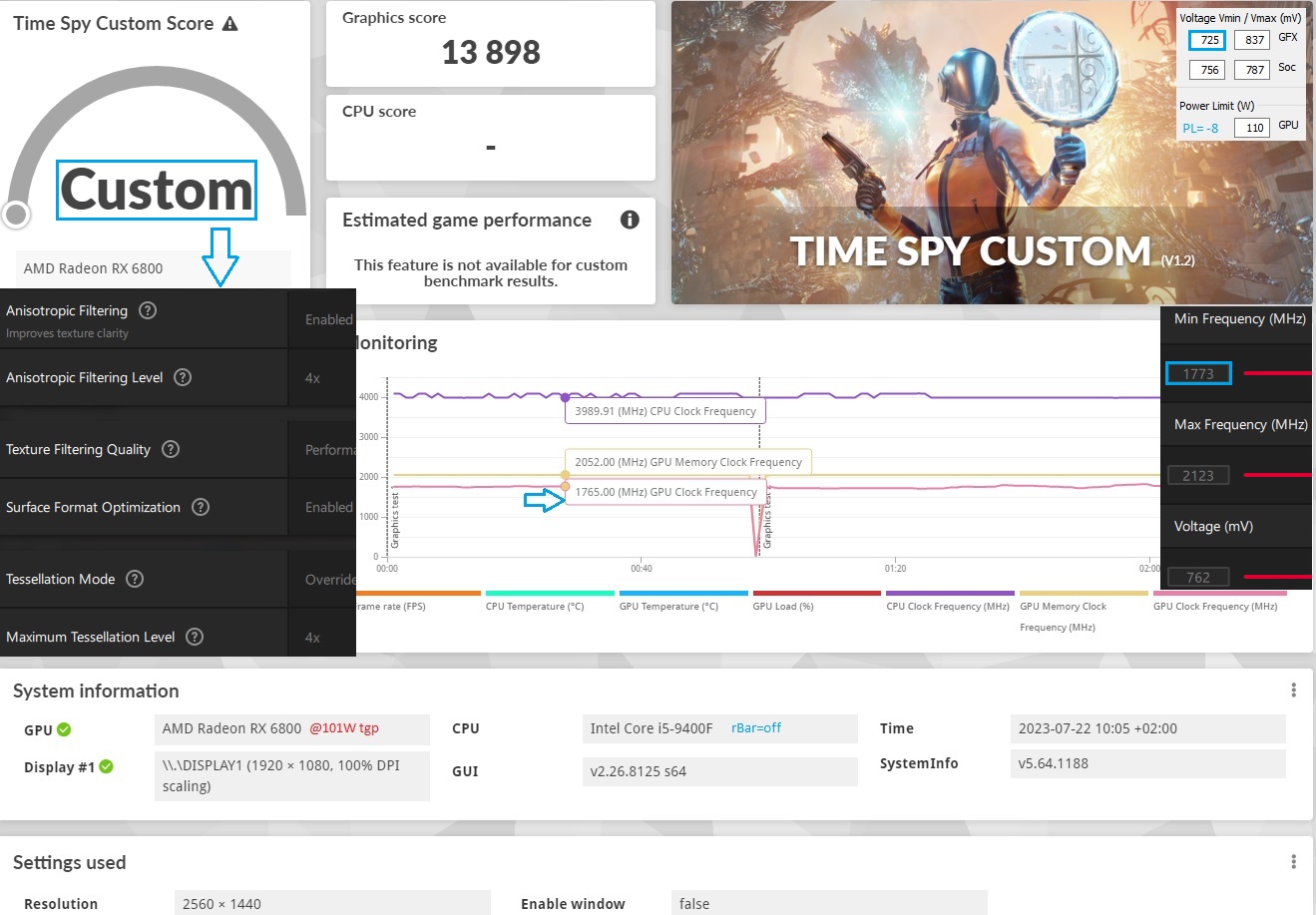Click the question mark beside Maximum Tessellation Level
Viewport: 1316px width, 915px height.
pyautogui.click(x=195, y=637)
